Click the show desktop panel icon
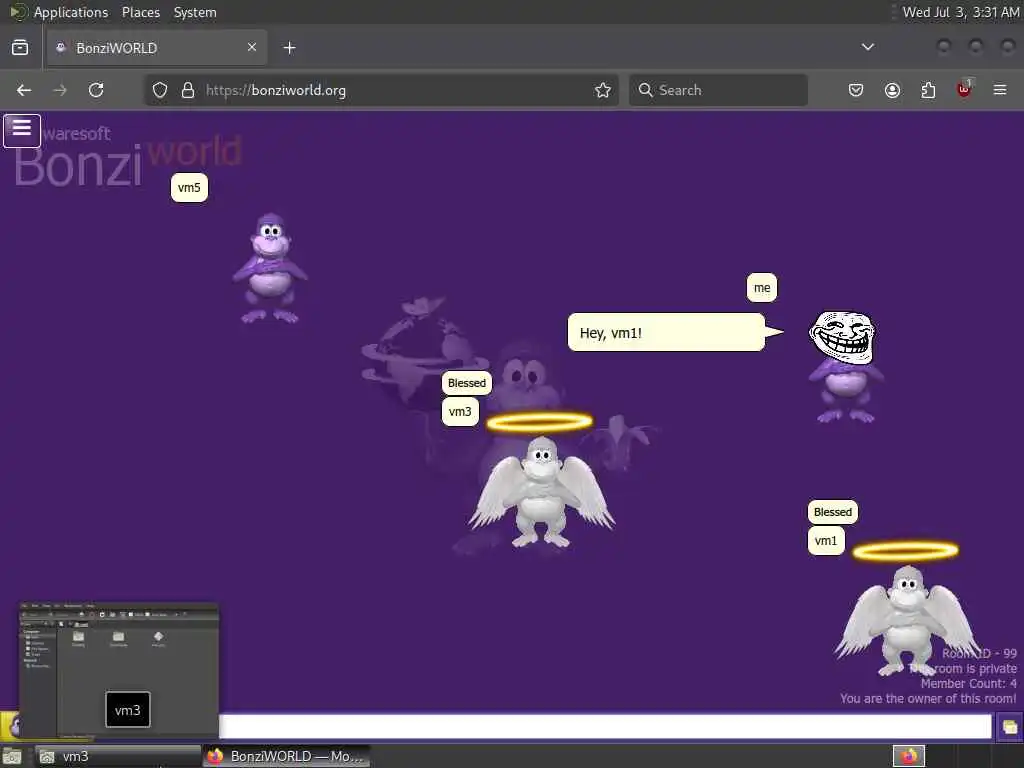1024x768 pixels. 12,757
